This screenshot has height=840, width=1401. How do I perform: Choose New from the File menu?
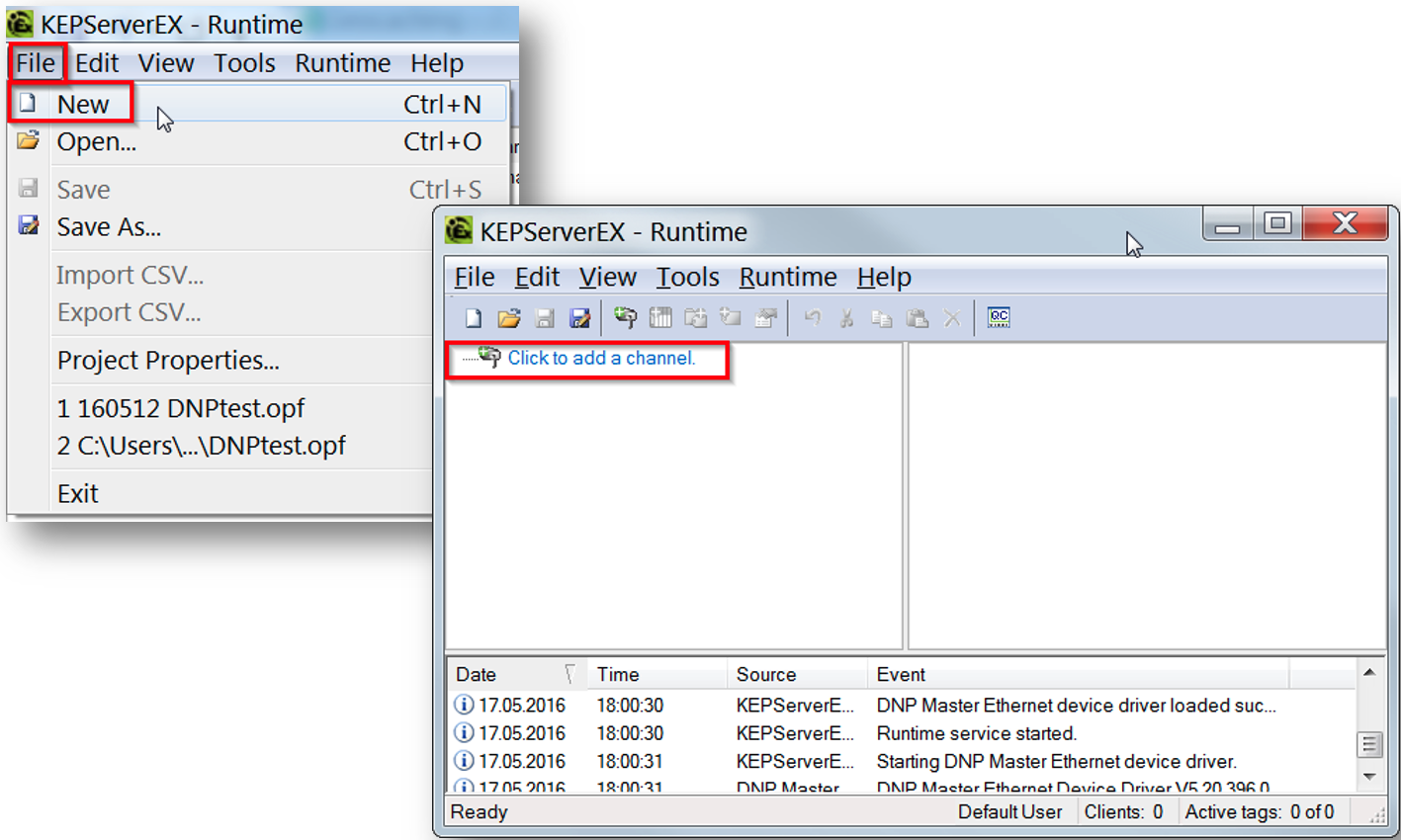[258, 104]
